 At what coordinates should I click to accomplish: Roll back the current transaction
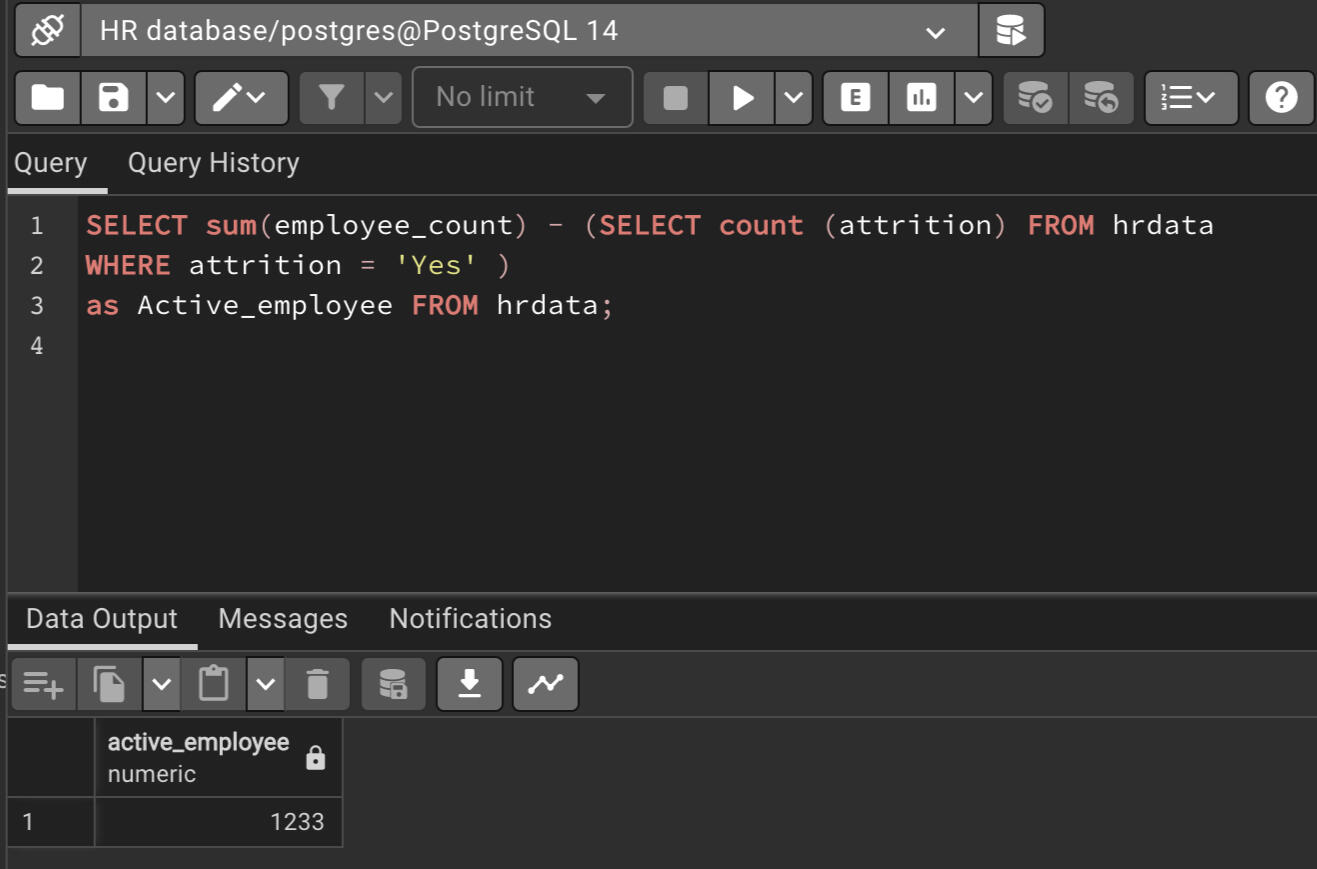(1101, 97)
